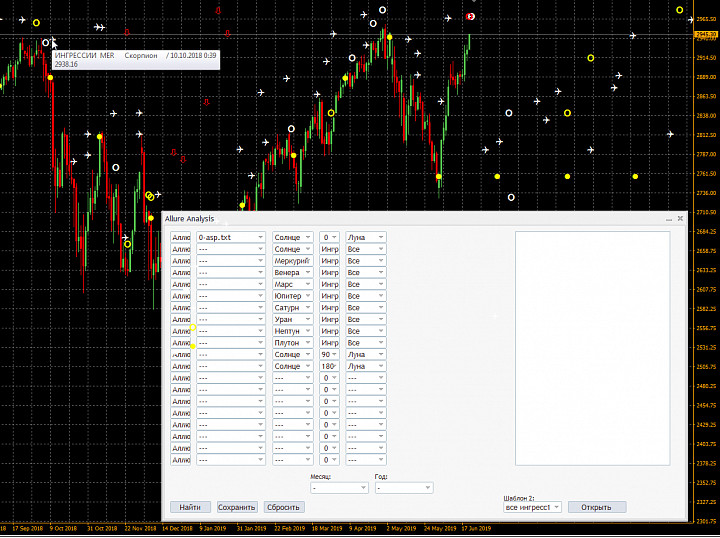Minimize the Allure Analysis dialog

(x=669, y=219)
